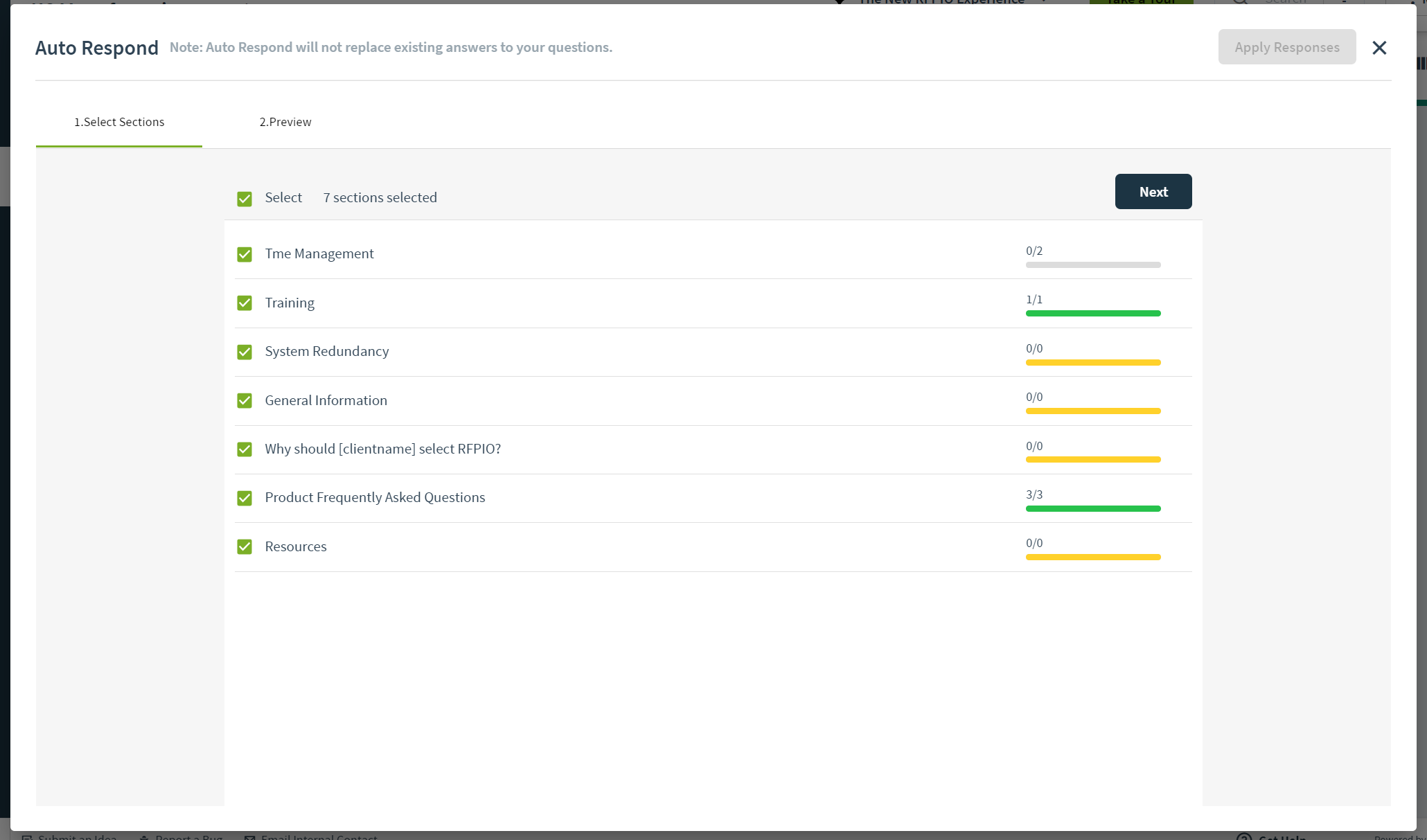Image resolution: width=1427 pixels, height=840 pixels.
Task: Close the Auto Respond dialog
Action: point(1379,48)
